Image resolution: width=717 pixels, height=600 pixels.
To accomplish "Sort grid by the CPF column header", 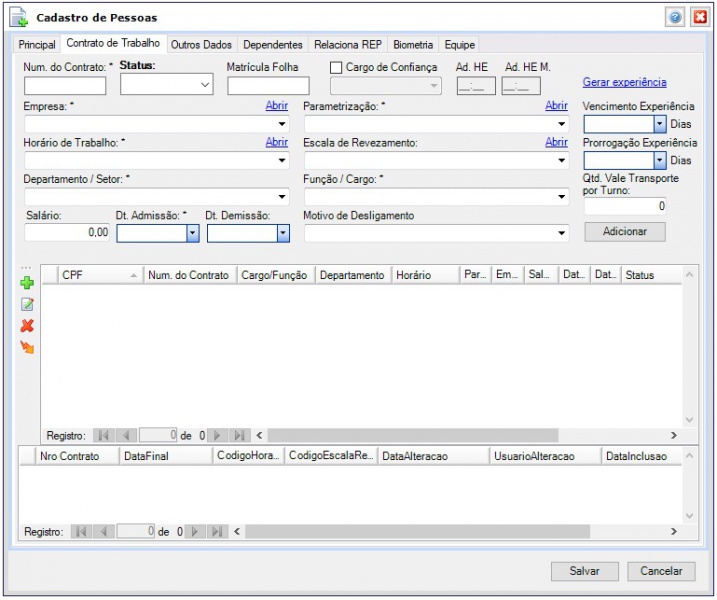I will [95, 275].
